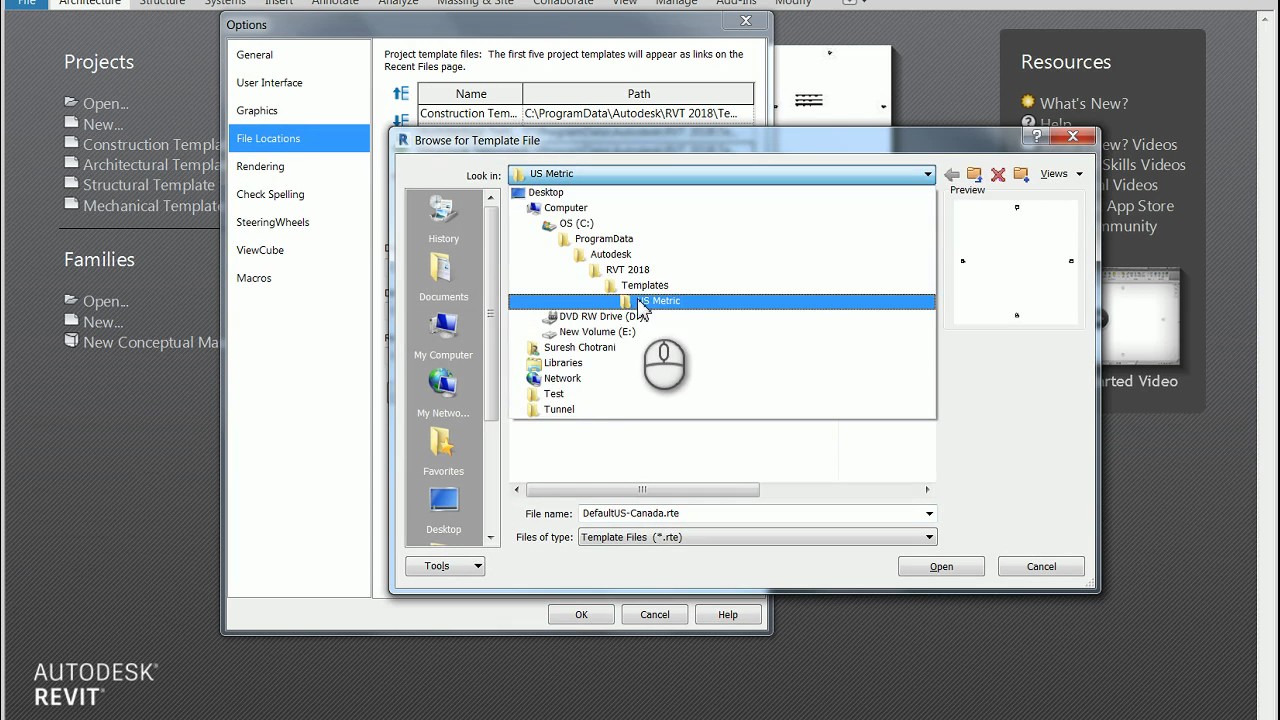Select ViewCube in Options
1280x720 pixels.
(299, 251)
